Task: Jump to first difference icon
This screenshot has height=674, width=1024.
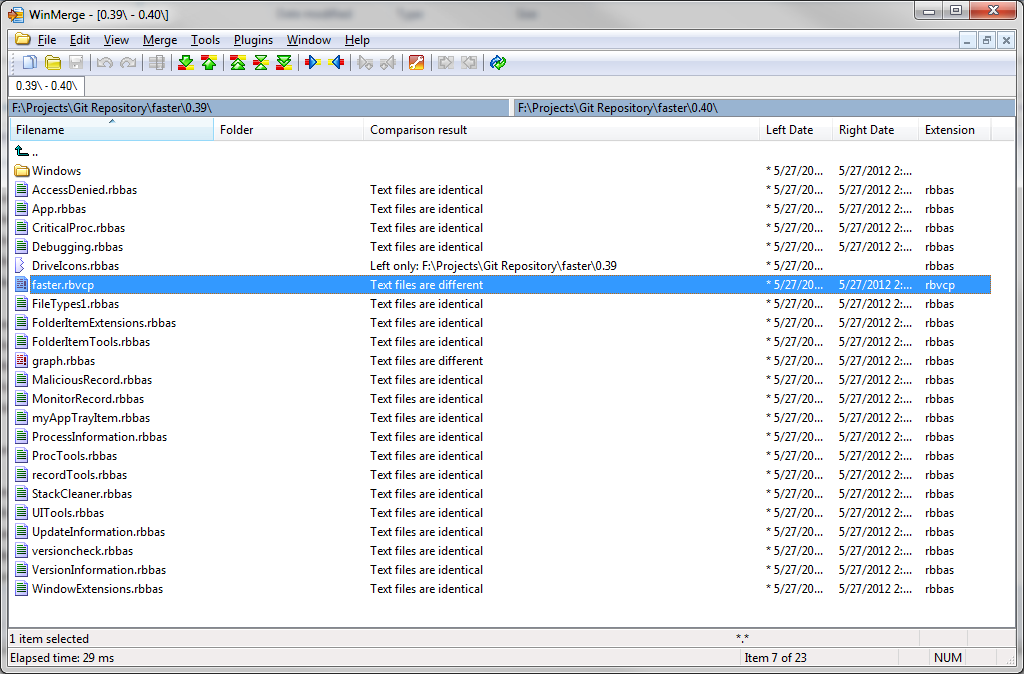Action: click(x=238, y=63)
